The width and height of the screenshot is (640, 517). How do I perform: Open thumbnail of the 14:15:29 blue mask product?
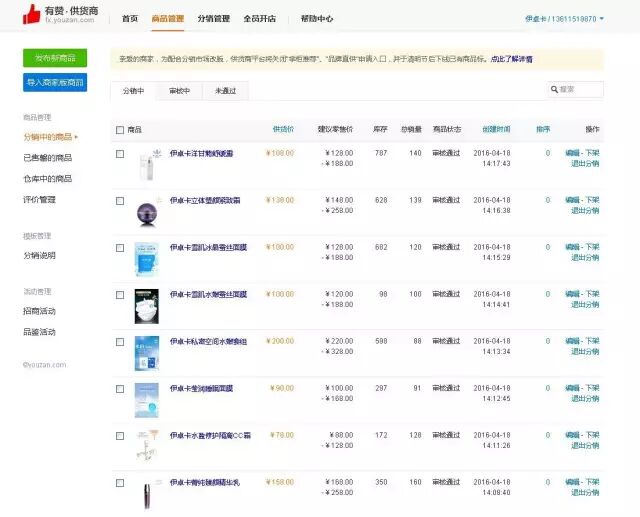coord(147,260)
